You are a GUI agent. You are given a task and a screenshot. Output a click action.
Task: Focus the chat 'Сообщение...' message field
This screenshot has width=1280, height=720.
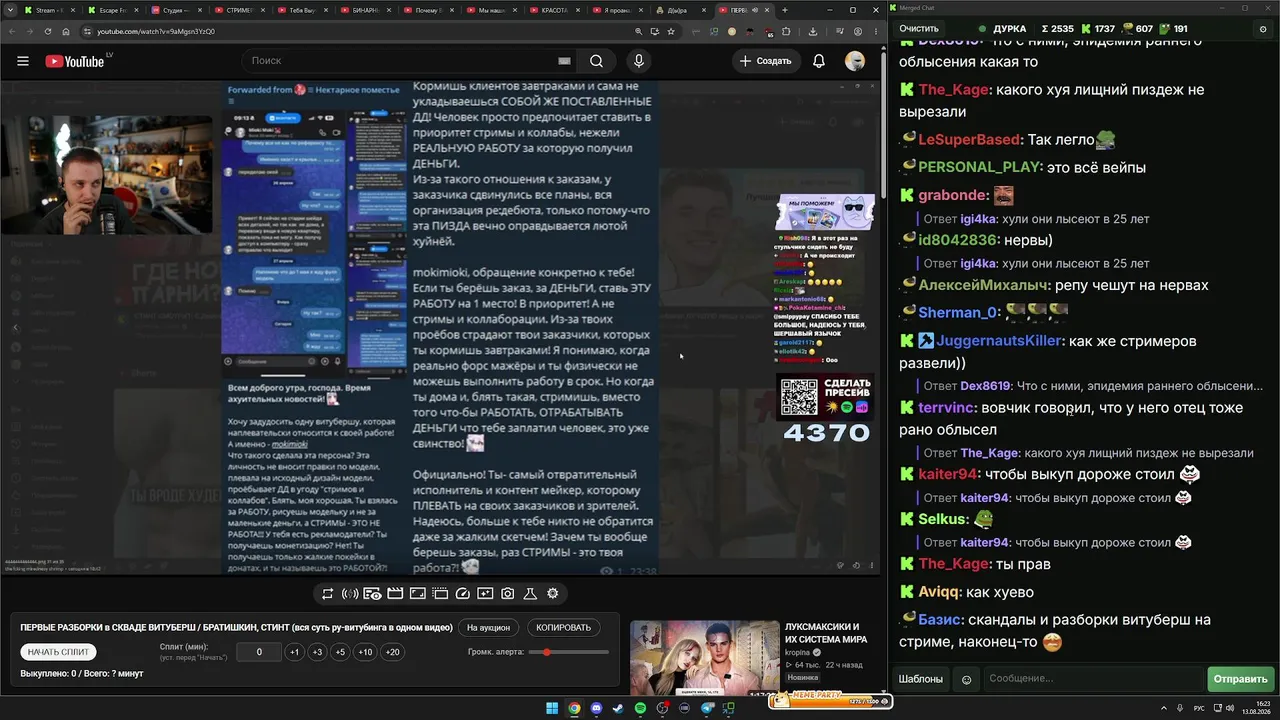tap(1093, 679)
